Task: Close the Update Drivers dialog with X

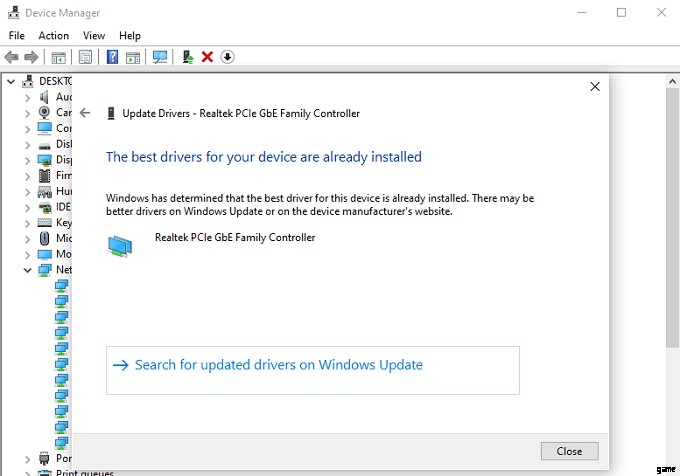Action: click(595, 87)
